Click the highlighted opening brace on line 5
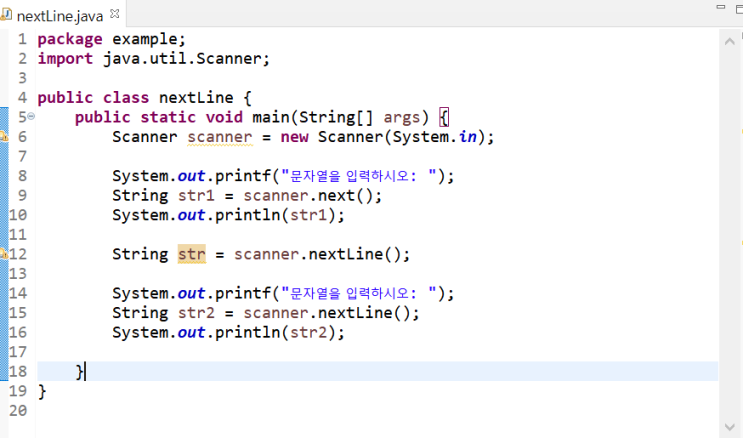 (x=444, y=117)
